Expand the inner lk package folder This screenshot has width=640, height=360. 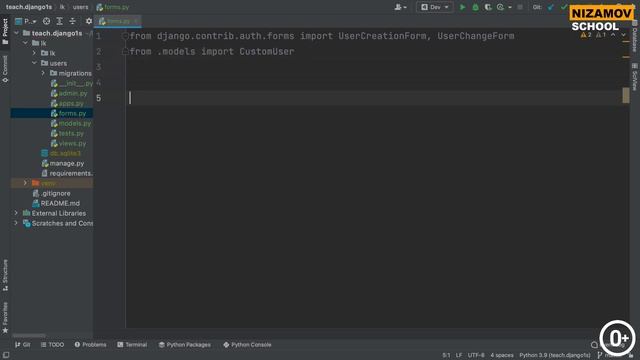[34, 53]
